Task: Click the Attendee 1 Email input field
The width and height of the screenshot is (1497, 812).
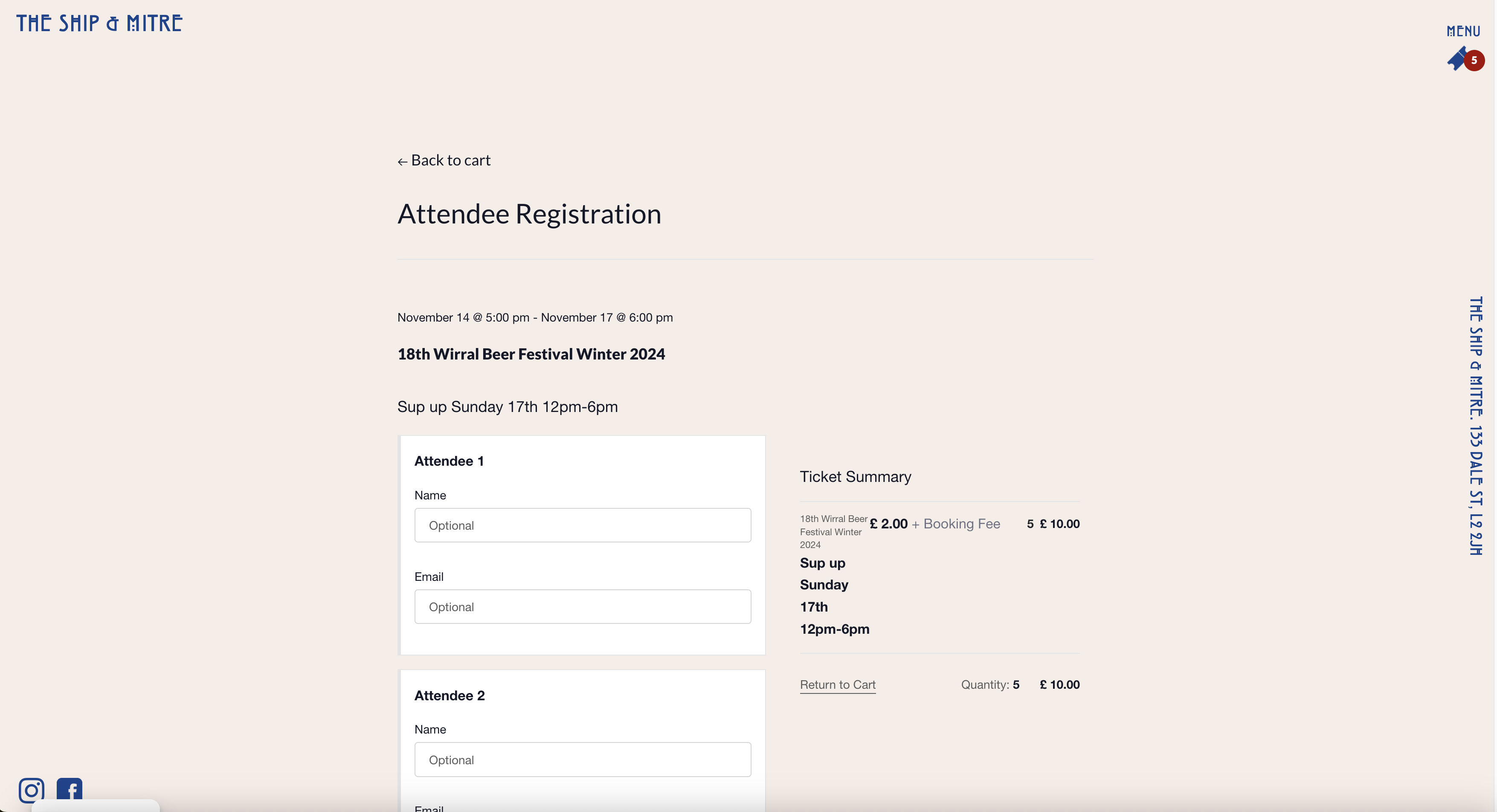Action: 583,606
